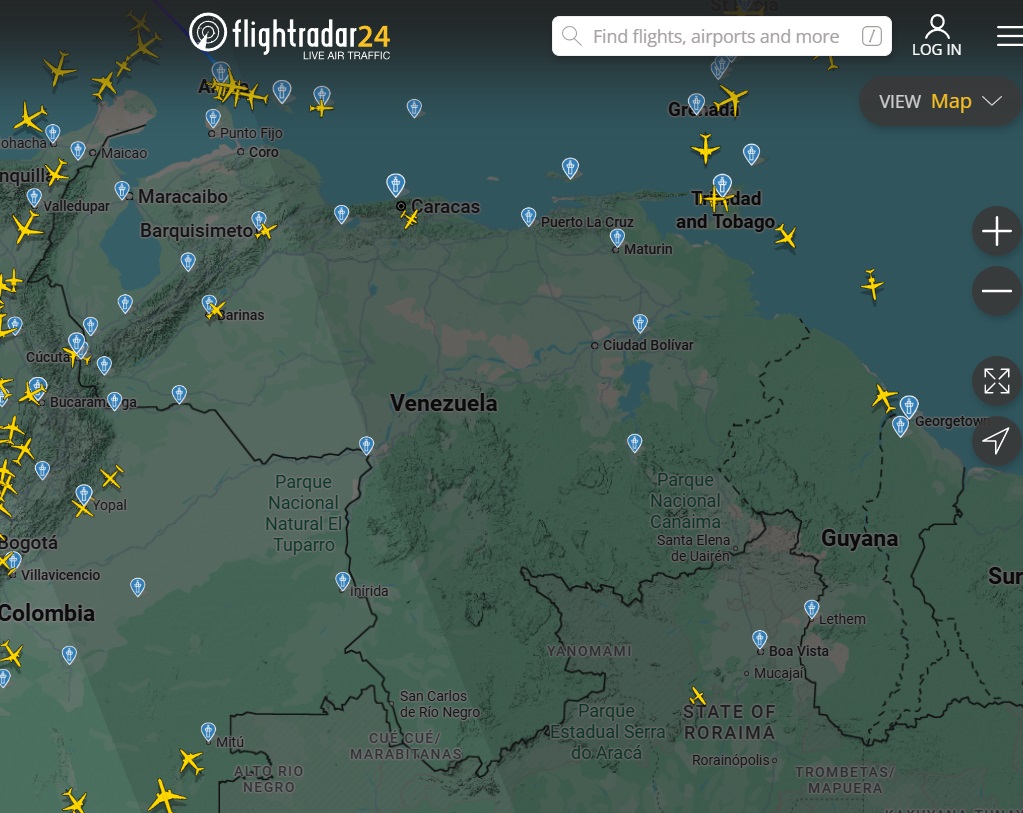Select the Boa Vista airport marker
The height and width of the screenshot is (813, 1023).
point(760,638)
